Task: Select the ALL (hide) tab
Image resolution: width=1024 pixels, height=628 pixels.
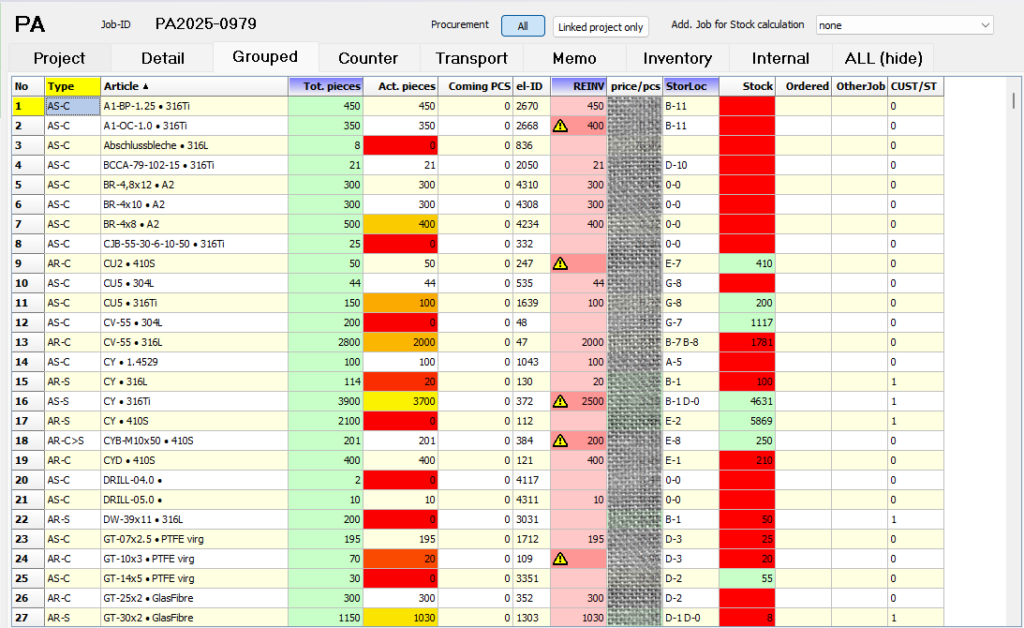Action: pyautogui.click(x=883, y=58)
